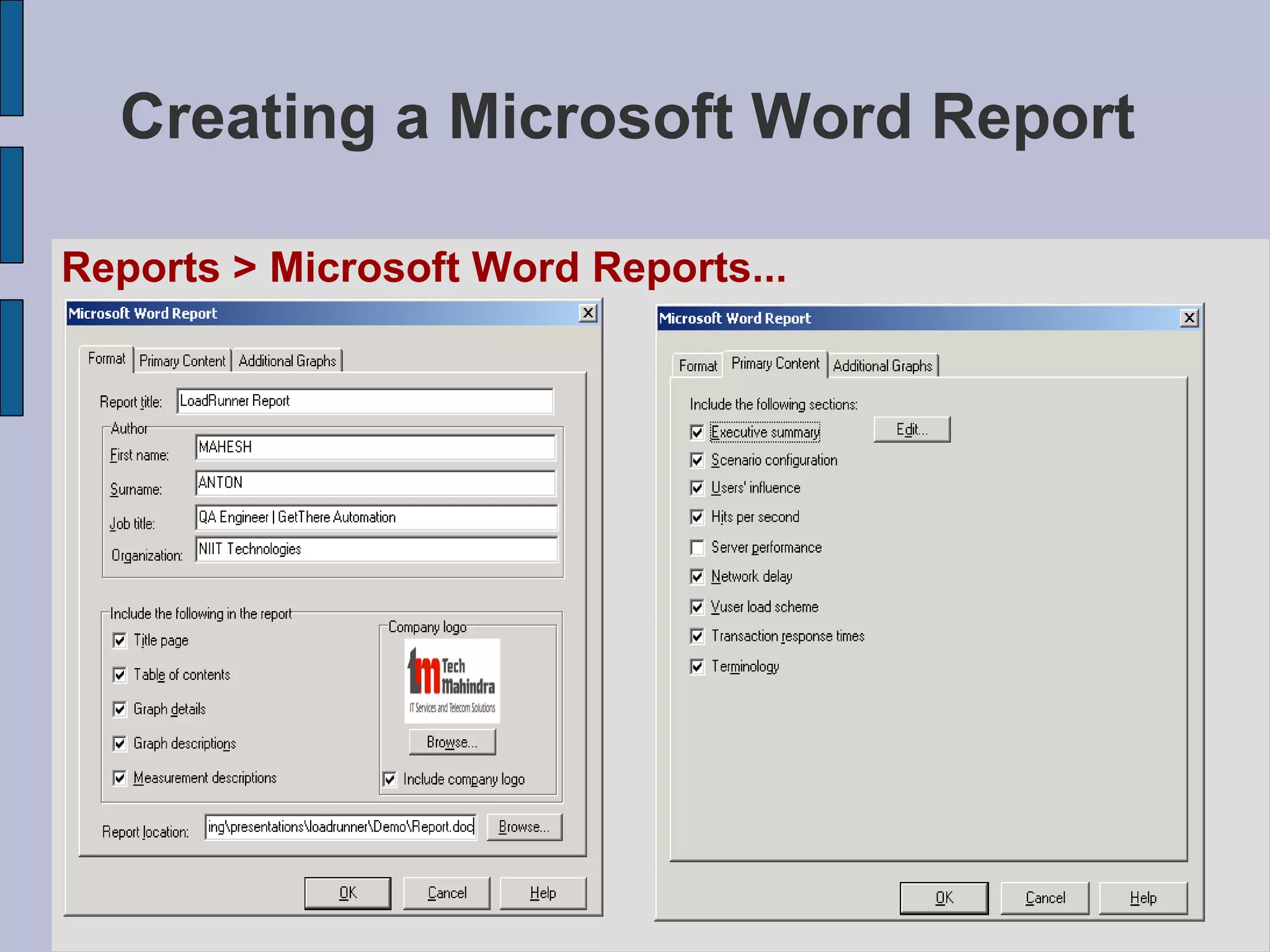Image resolution: width=1270 pixels, height=952 pixels.
Task: Click the Surname field containing ANTON
Action: (x=375, y=483)
